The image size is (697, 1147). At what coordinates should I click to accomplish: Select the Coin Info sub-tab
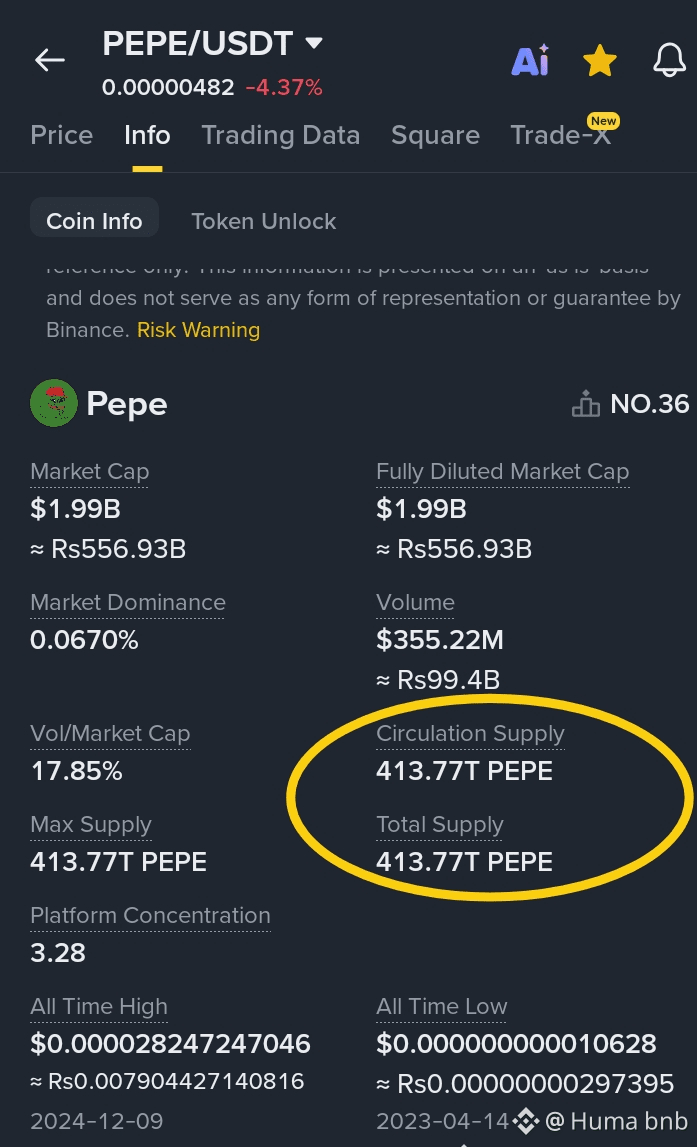(94, 220)
